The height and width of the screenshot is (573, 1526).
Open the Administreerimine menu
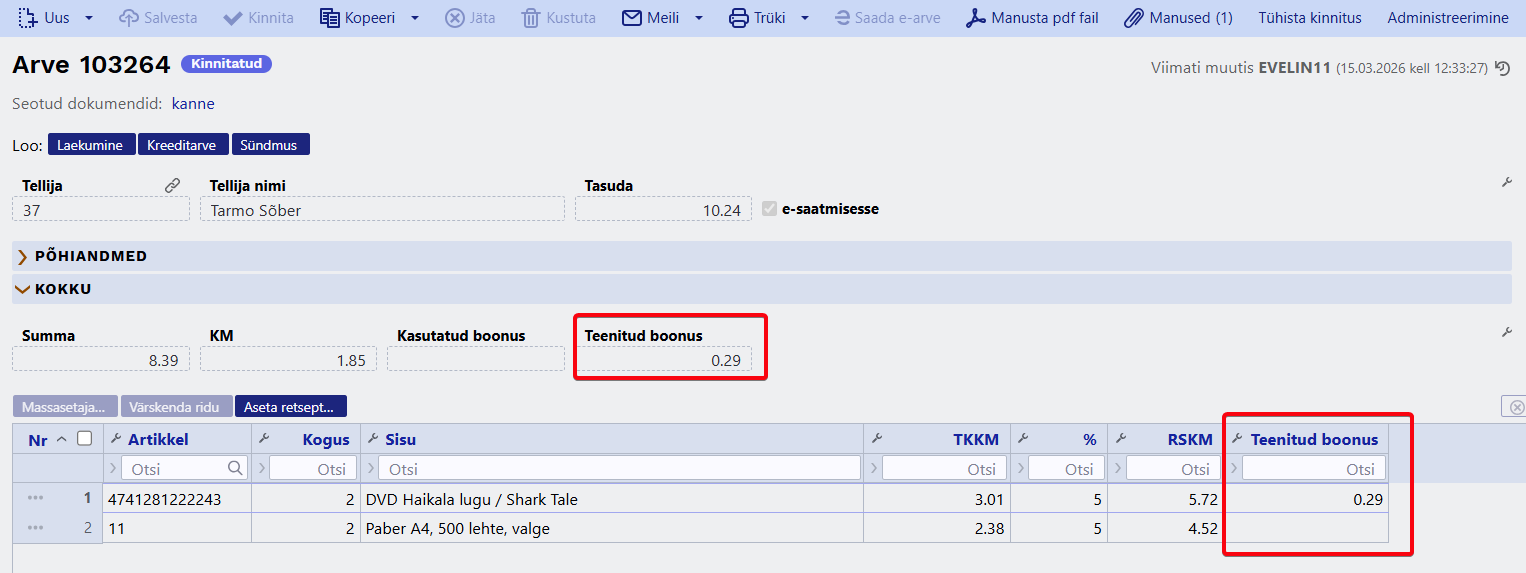[x=1447, y=18]
